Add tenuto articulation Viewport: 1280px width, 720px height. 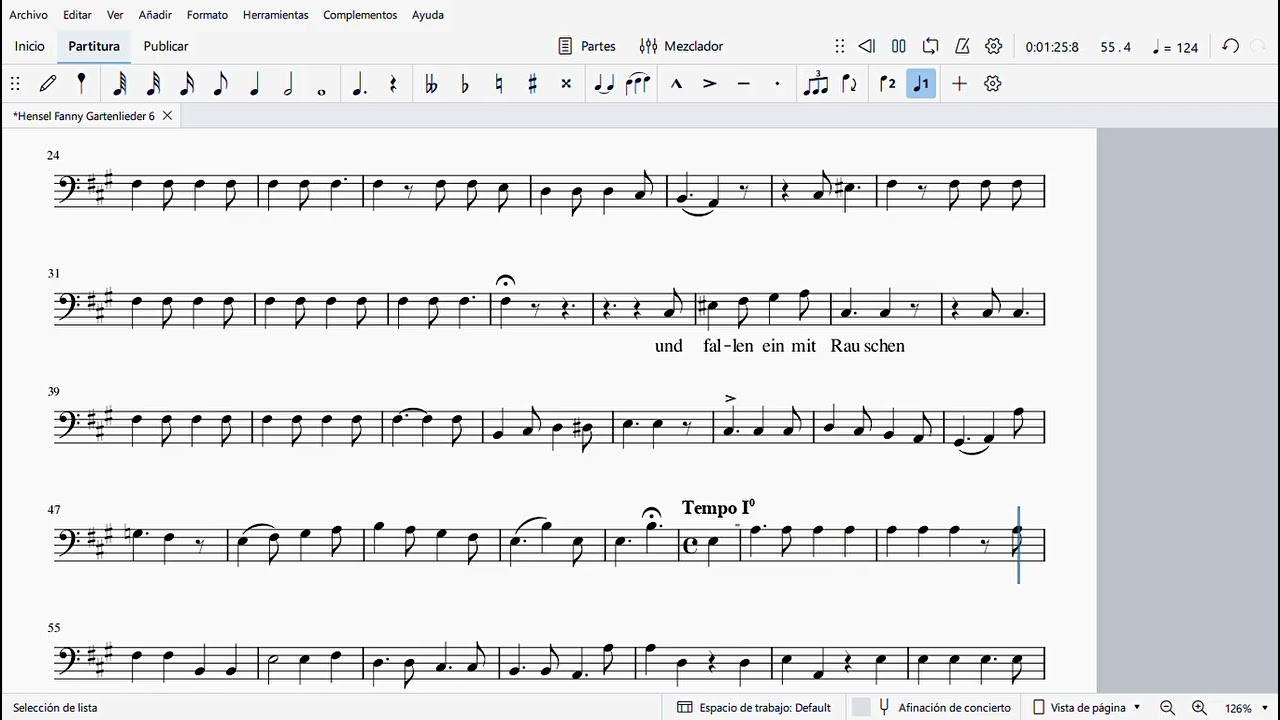(x=743, y=84)
